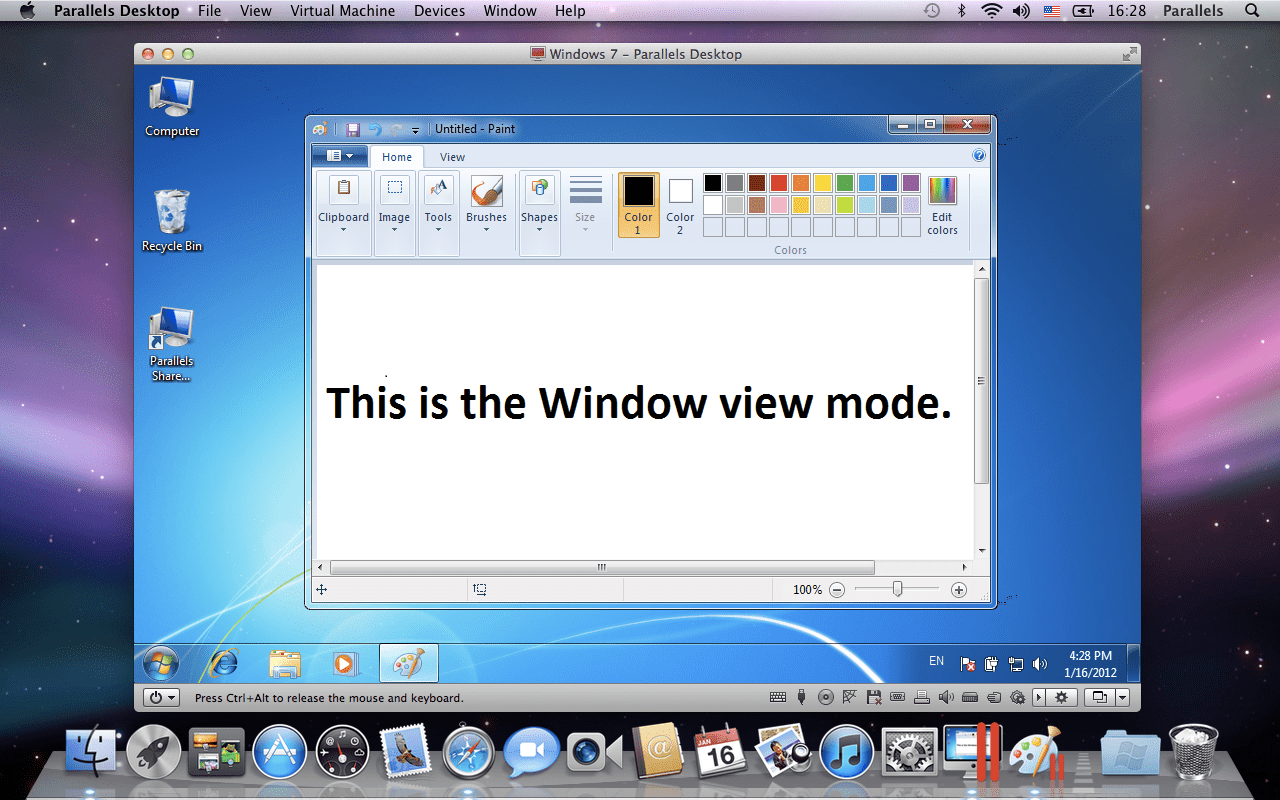Click the Show desktop strip at the taskbar edge
This screenshot has height=800, width=1280.
(x=1133, y=663)
